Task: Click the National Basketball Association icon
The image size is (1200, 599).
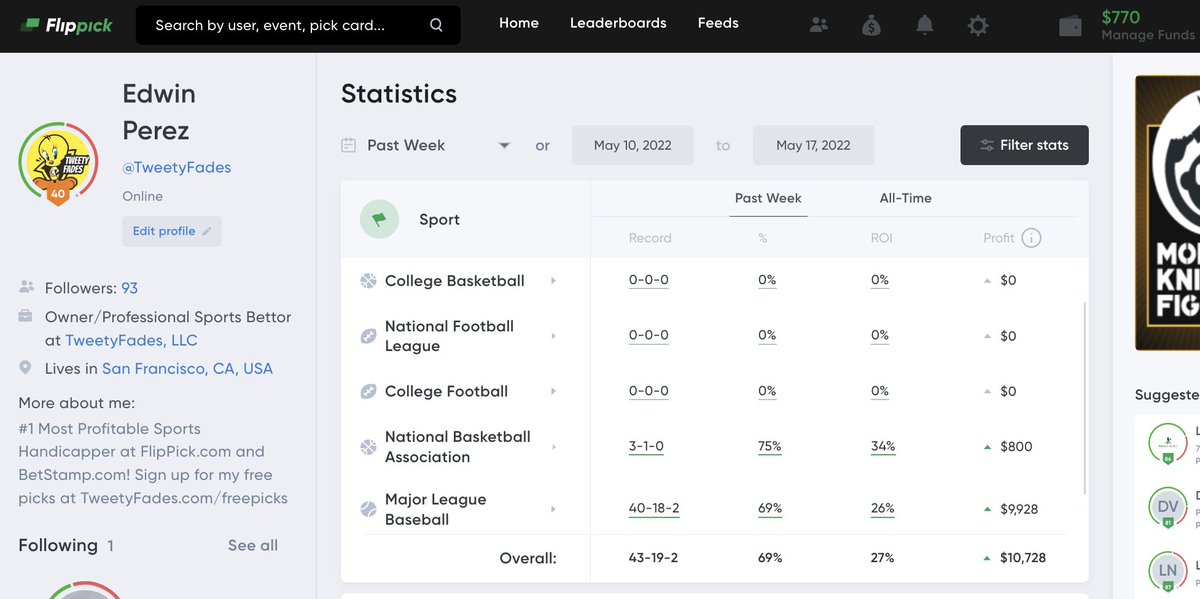Action: 368,446
